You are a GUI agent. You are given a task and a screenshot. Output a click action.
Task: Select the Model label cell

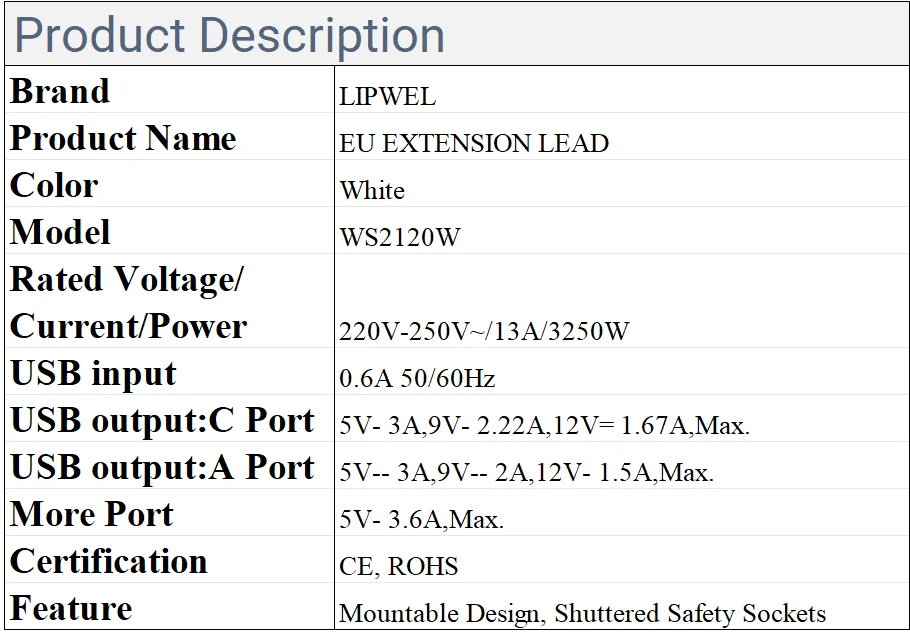(60, 232)
